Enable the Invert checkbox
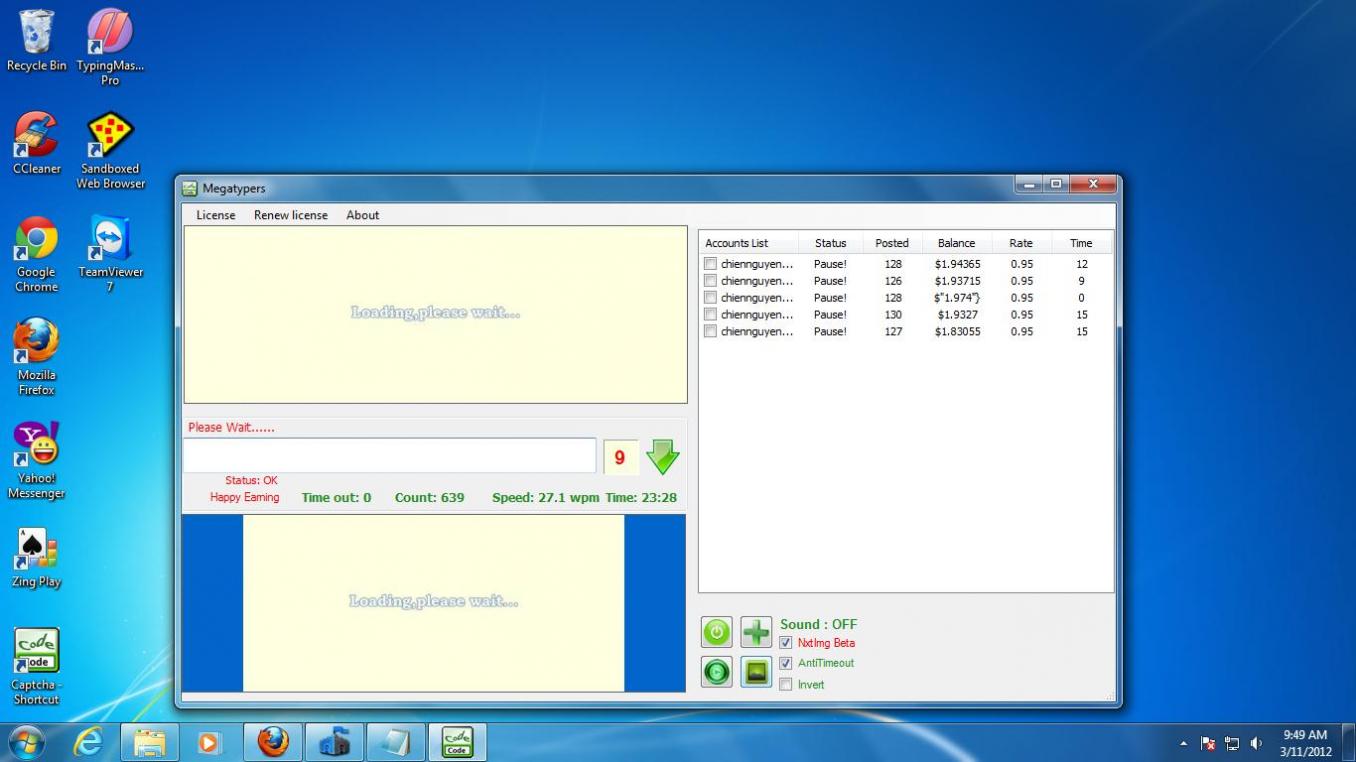 tap(786, 685)
